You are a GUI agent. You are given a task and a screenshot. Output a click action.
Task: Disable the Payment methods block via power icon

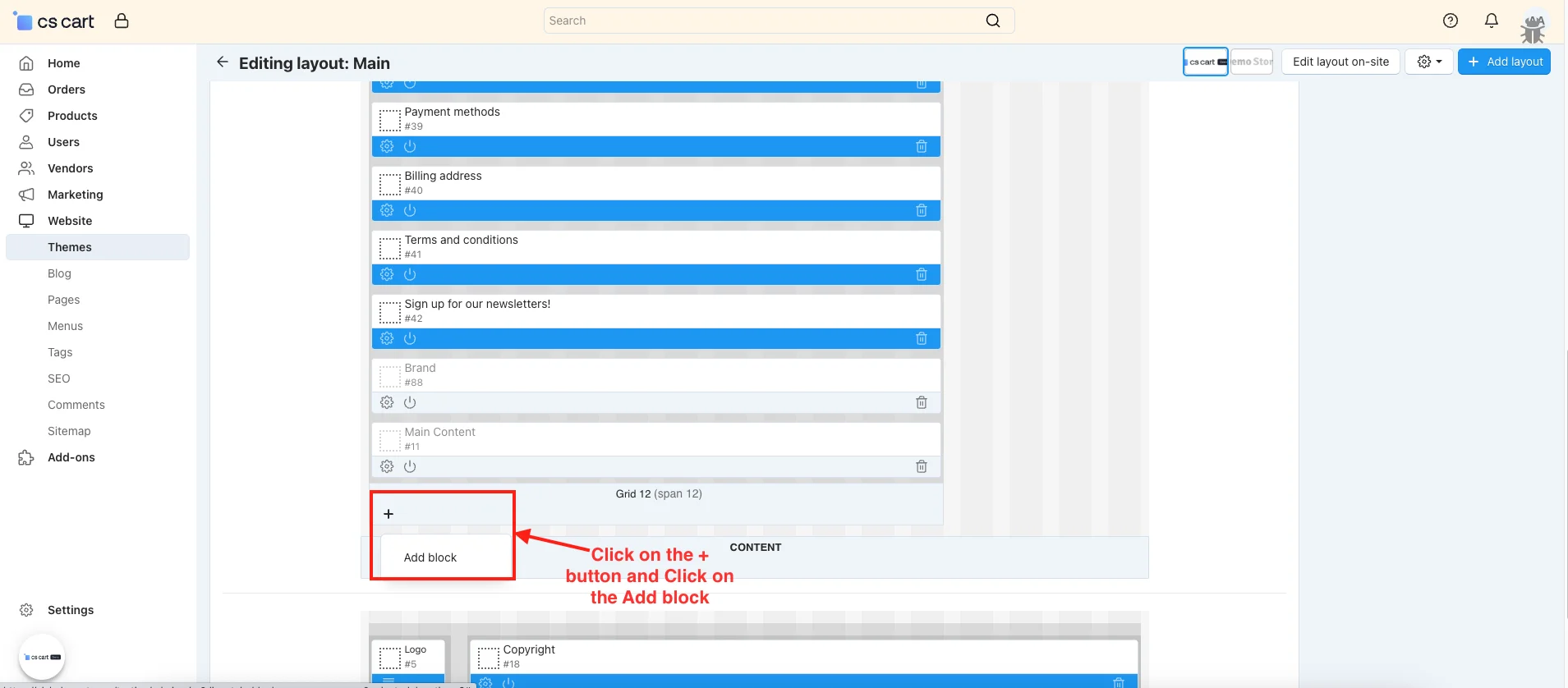click(x=410, y=146)
